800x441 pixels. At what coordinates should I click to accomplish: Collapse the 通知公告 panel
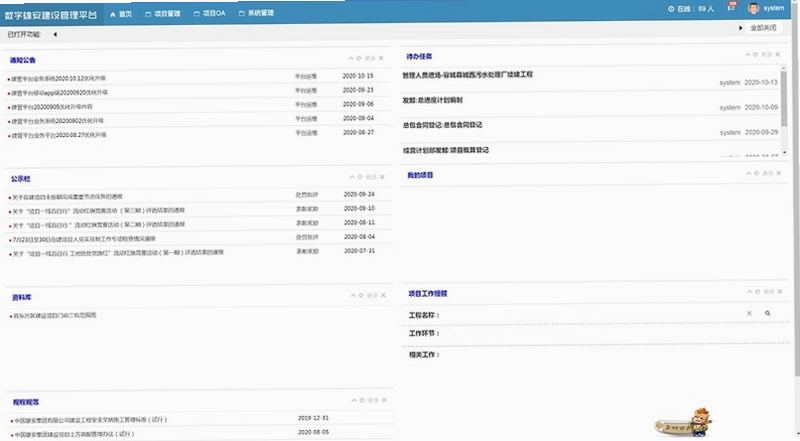click(351, 58)
